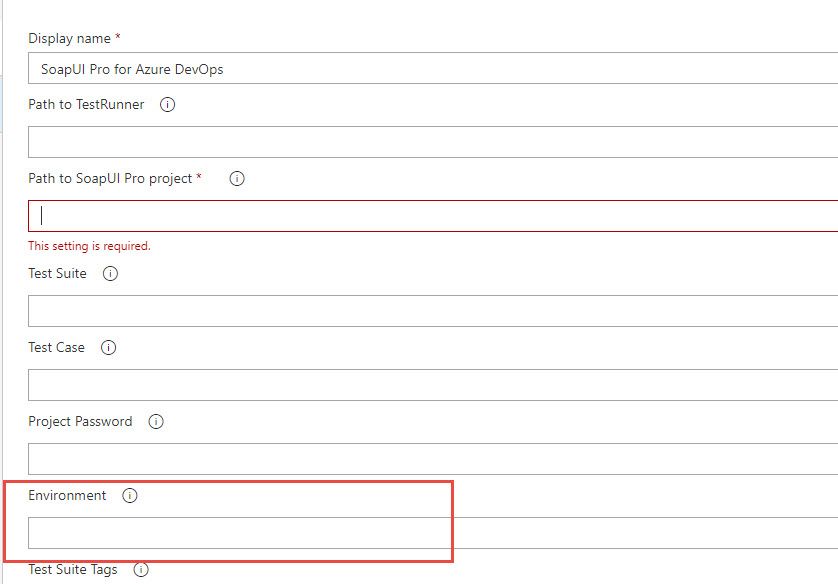Click the Project Password label
Image resolution: width=838 pixels, height=584 pixels.
click(x=80, y=422)
